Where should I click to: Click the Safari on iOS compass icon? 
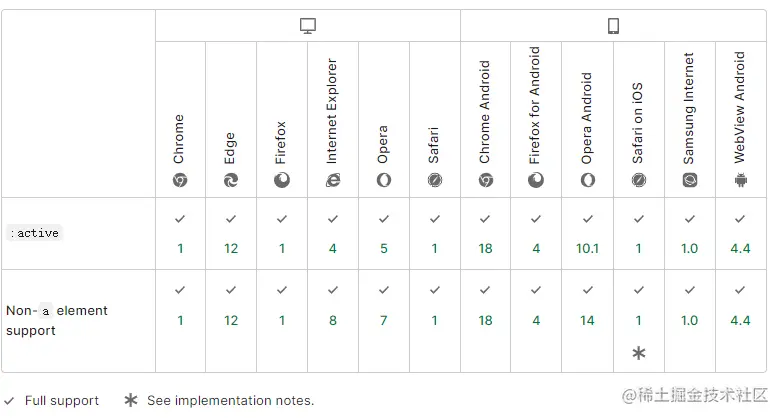click(638, 181)
